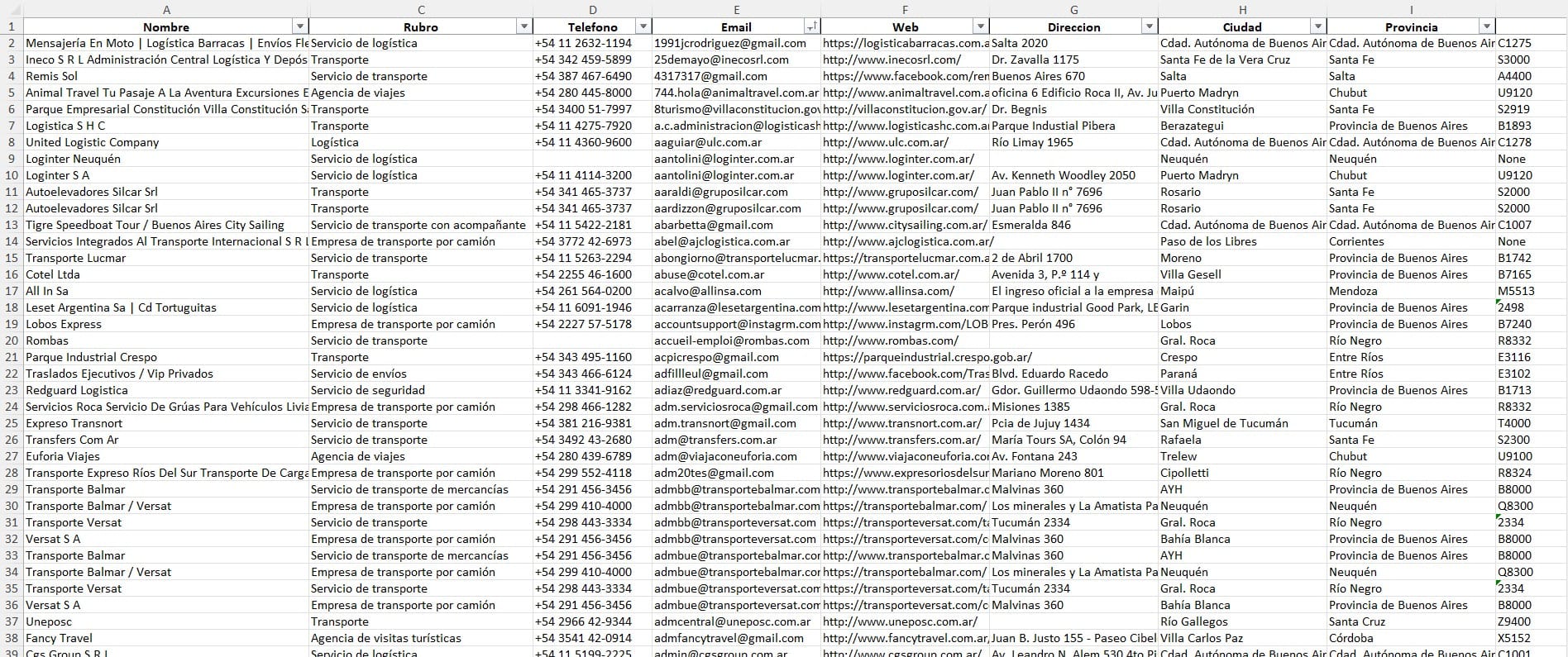This screenshot has height=657, width=1568.
Task: Open the Provincia column filter dropdown
Action: click(1486, 27)
